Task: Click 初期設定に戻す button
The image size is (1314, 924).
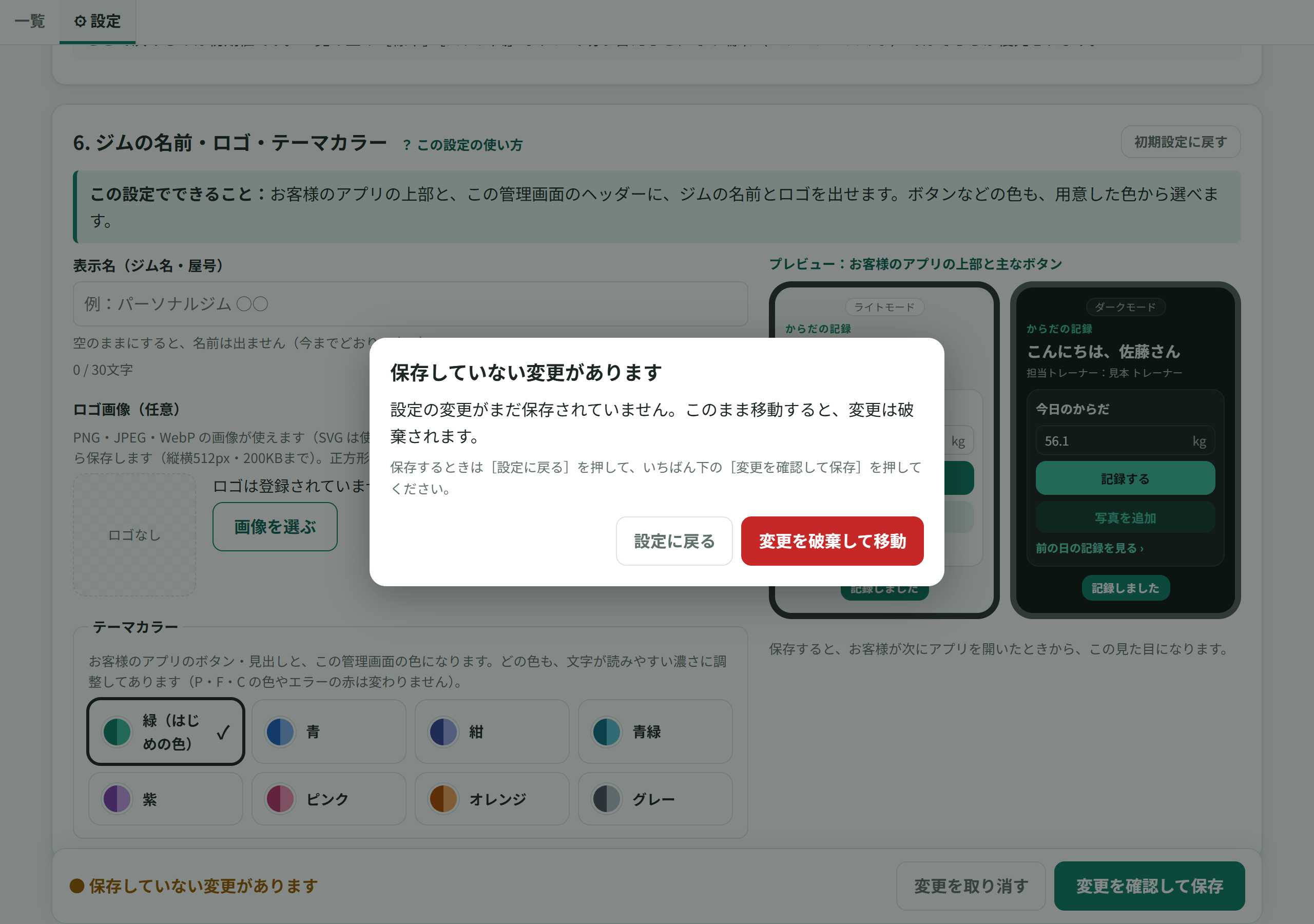Action: tap(1180, 141)
